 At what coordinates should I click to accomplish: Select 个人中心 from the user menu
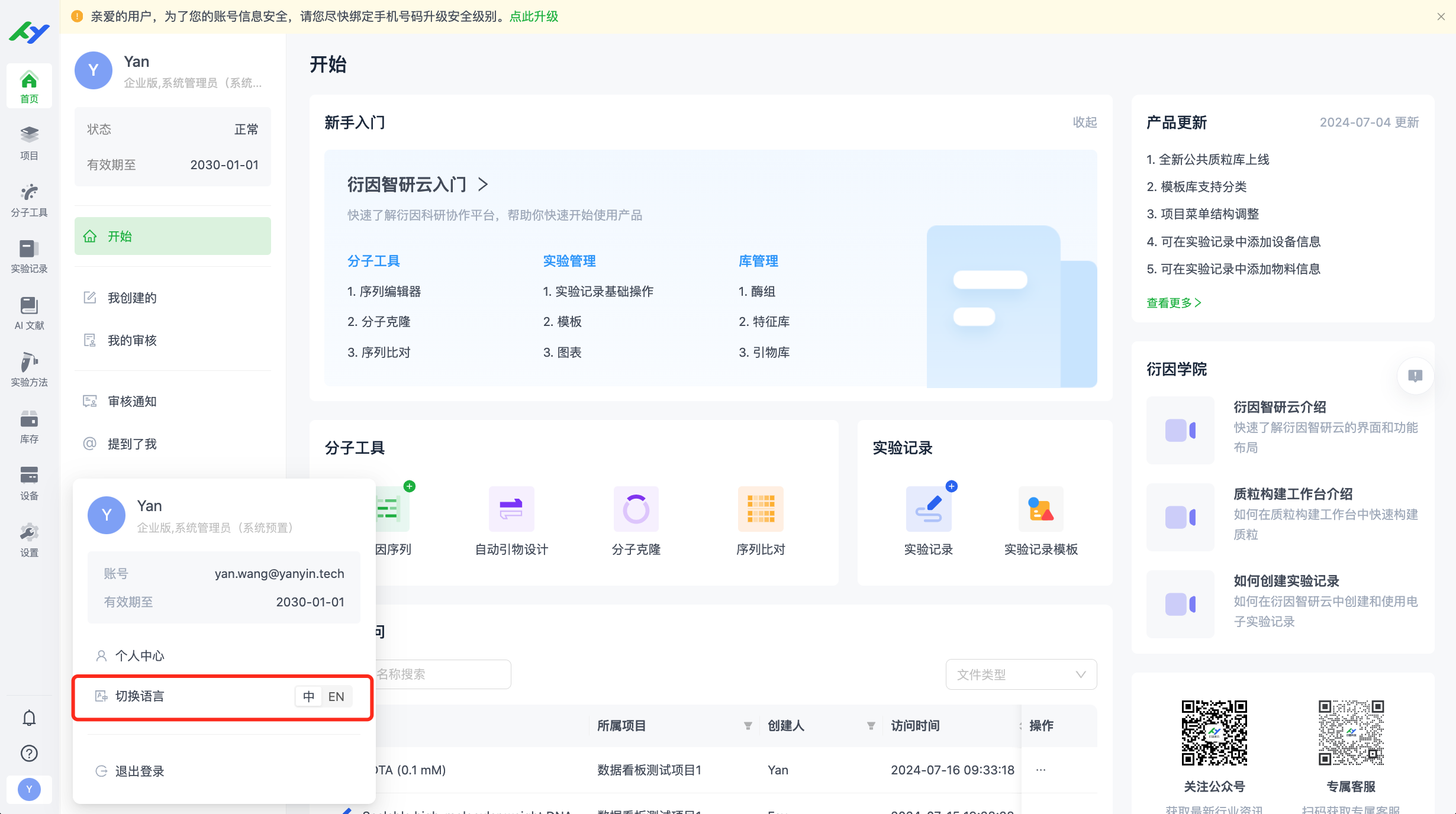[x=140, y=655]
